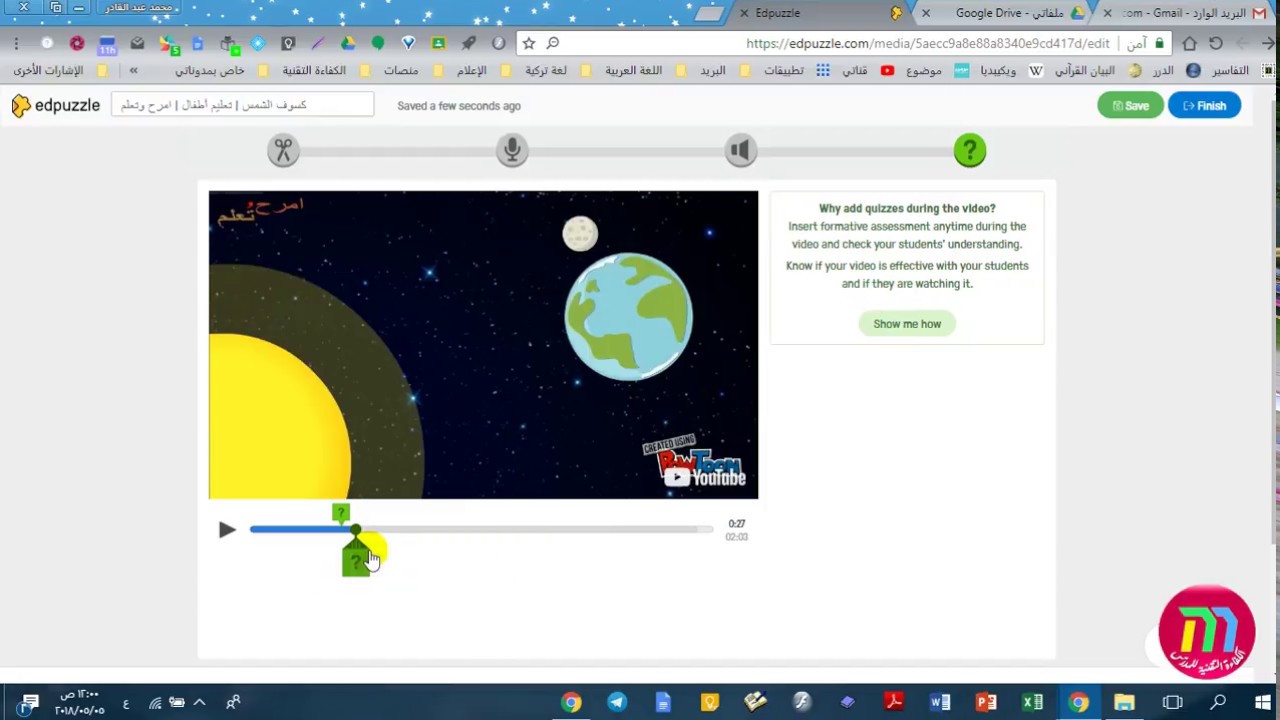
Task: Open the قناتي YouTube bookmark
Action: point(867,70)
